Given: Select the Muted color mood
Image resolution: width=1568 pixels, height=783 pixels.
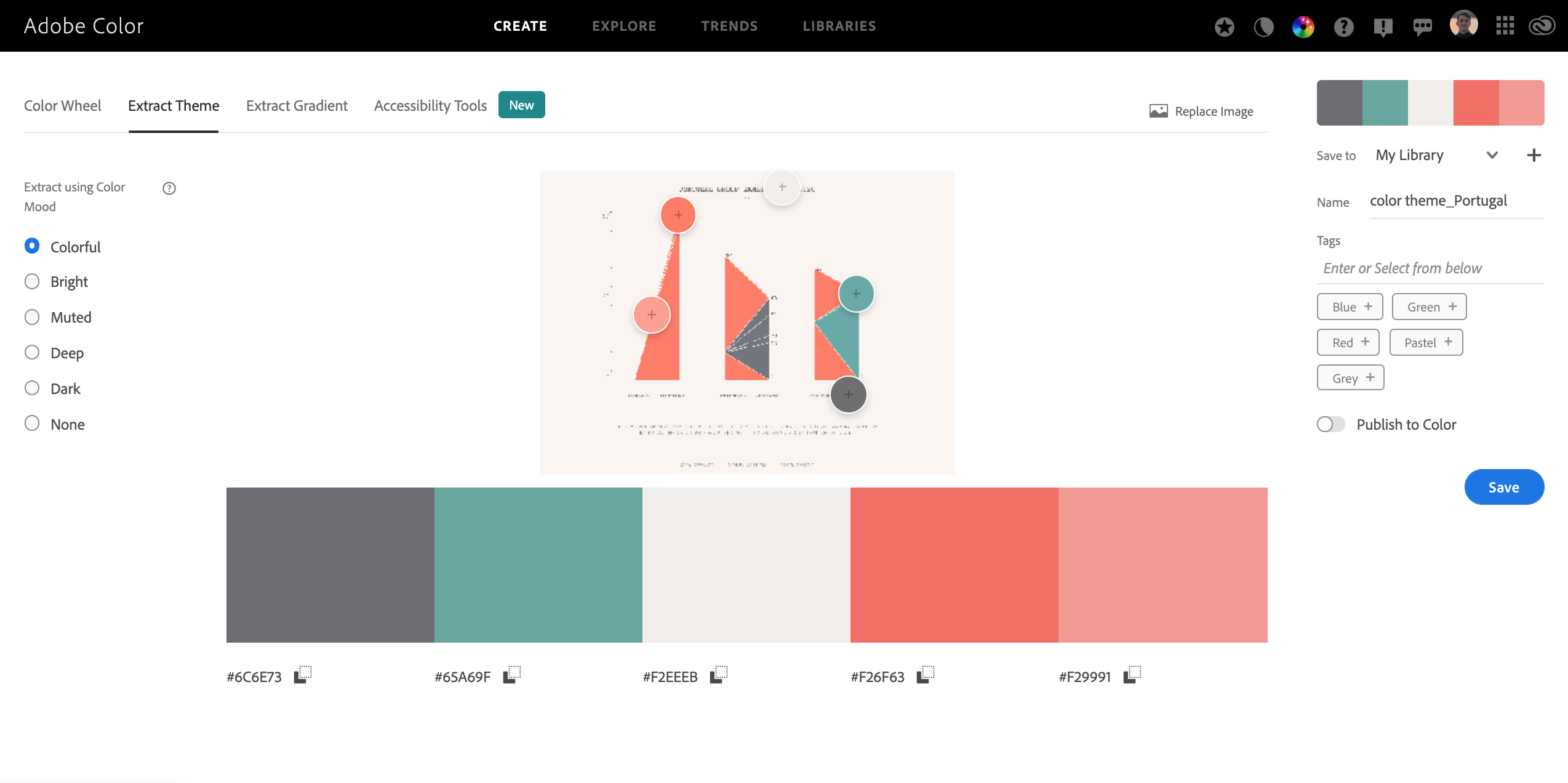Looking at the screenshot, I should click(32, 317).
